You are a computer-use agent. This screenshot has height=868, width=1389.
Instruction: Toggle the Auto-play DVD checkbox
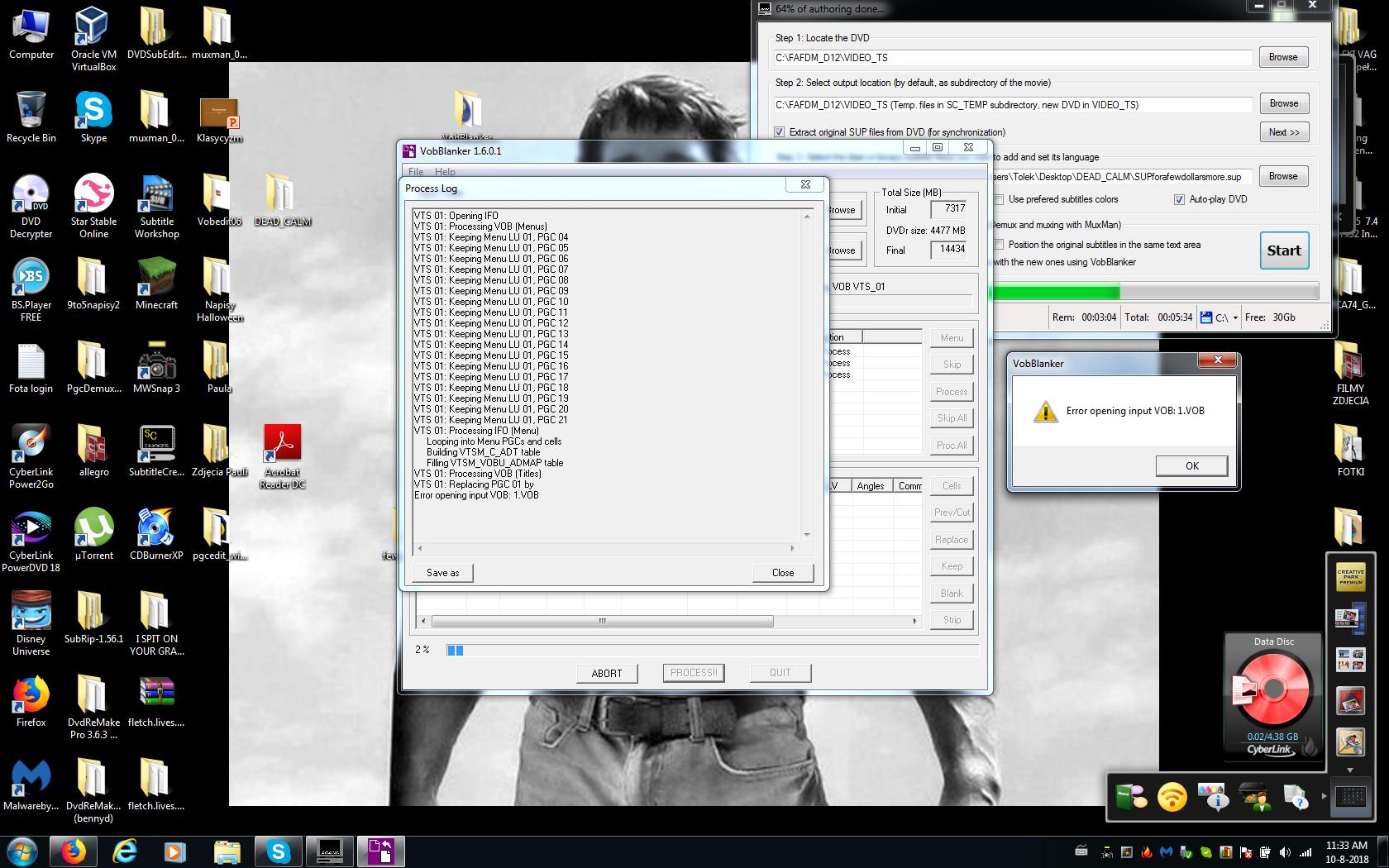pyautogui.click(x=1179, y=199)
